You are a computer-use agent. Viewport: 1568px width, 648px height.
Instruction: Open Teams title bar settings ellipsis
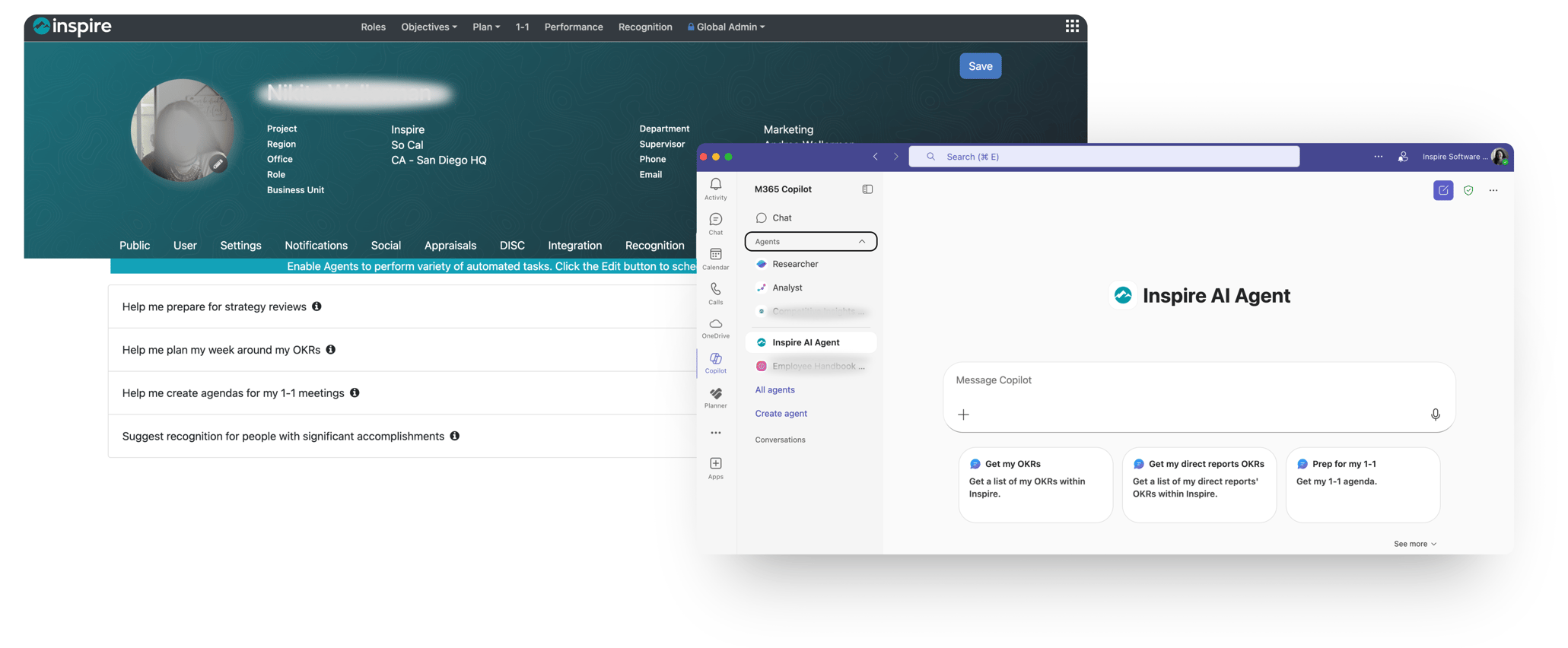pos(1378,157)
